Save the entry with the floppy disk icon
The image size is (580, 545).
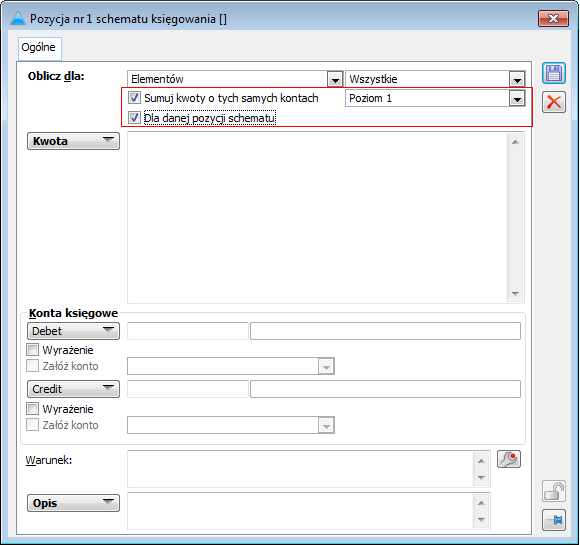coord(554,73)
